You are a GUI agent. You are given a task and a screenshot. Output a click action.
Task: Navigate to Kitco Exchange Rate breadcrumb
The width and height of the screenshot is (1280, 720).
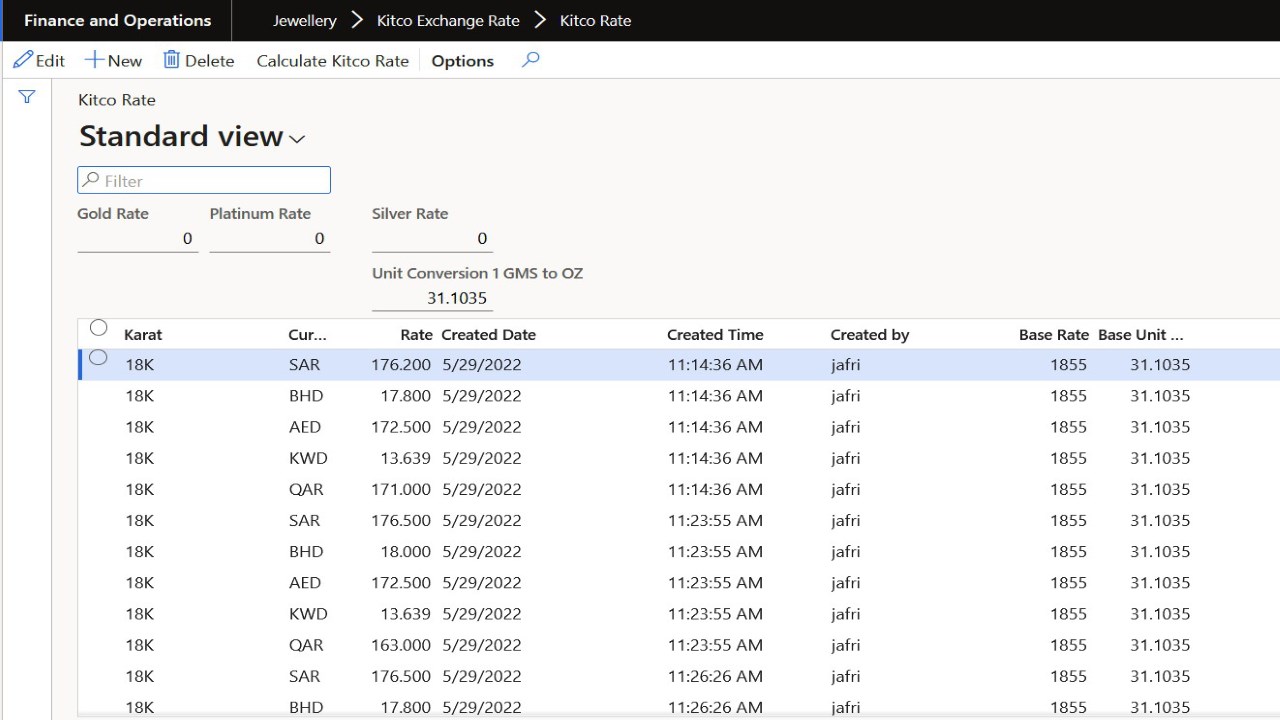(x=448, y=20)
